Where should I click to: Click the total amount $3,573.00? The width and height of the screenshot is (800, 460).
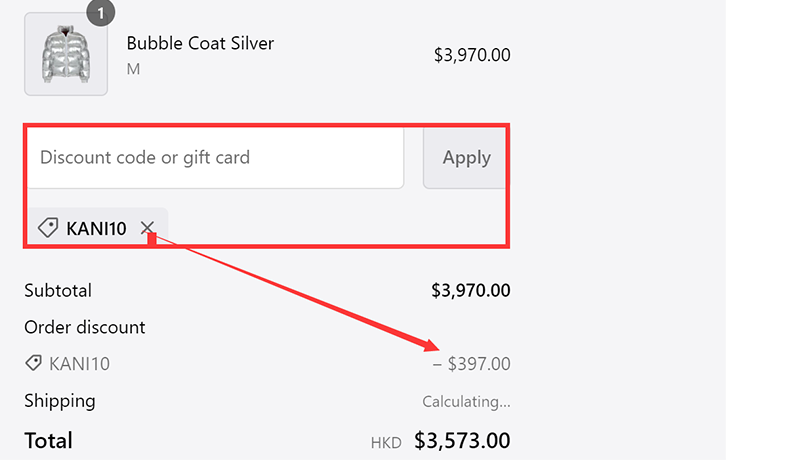[462, 441]
